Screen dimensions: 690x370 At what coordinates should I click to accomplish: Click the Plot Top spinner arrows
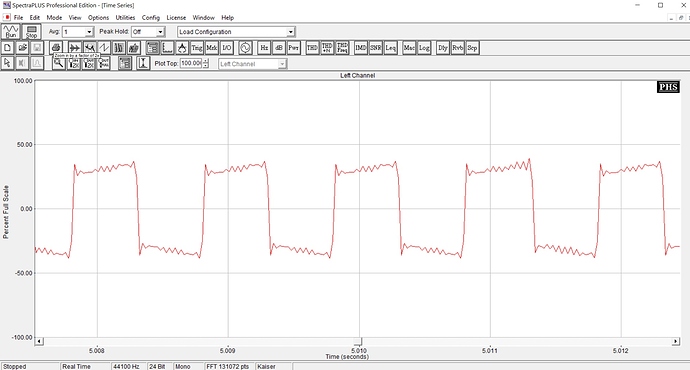pyautogui.click(x=206, y=63)
